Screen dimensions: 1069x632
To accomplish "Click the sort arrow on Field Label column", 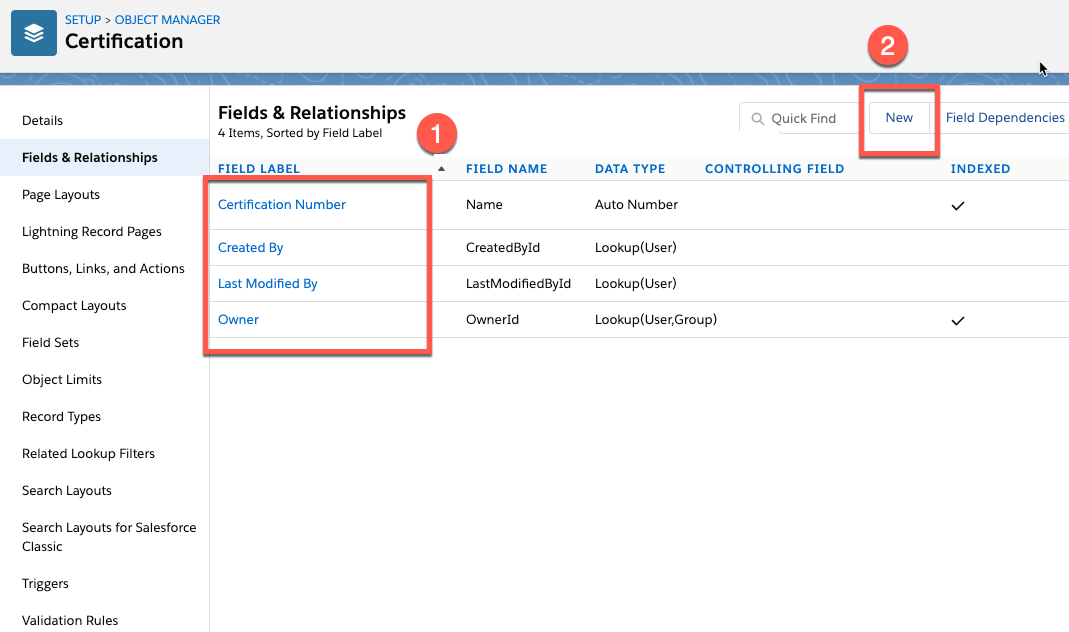I will 440,168.
